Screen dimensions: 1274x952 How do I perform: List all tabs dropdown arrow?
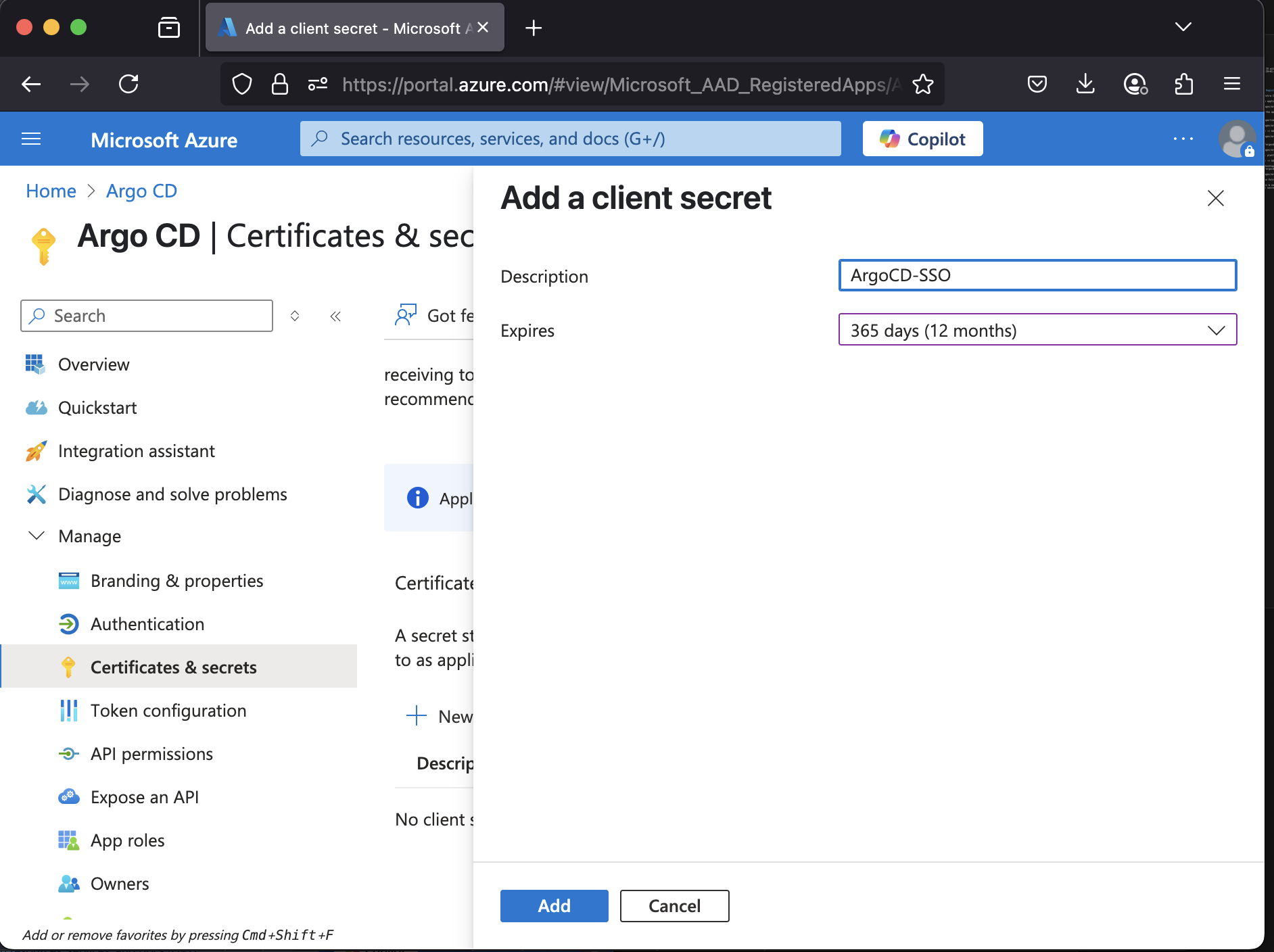pyautogui.click(x=1183, y=27)
